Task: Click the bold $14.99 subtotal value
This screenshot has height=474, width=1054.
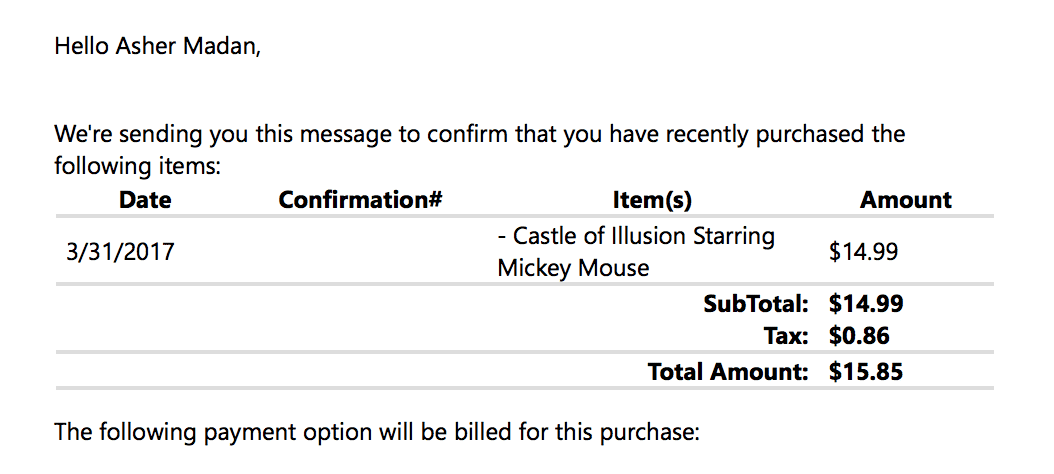Action: pos(866,303)
